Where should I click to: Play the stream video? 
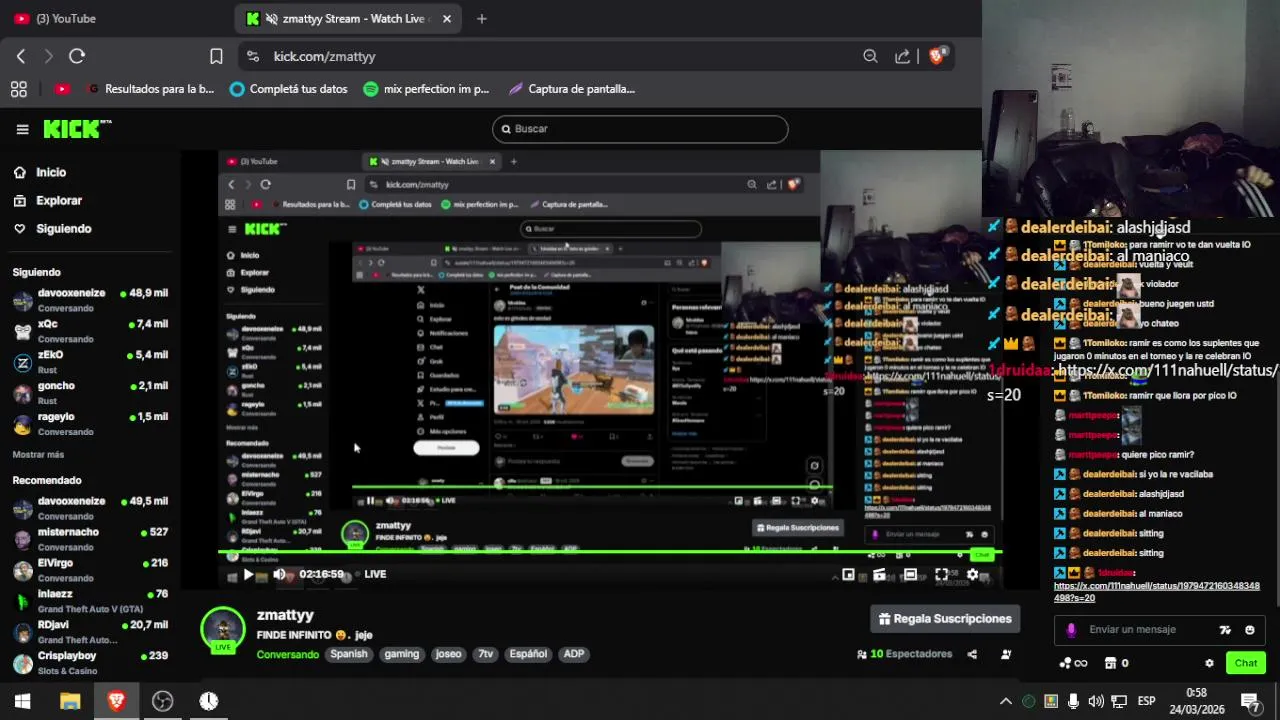[x=248, y=574]
